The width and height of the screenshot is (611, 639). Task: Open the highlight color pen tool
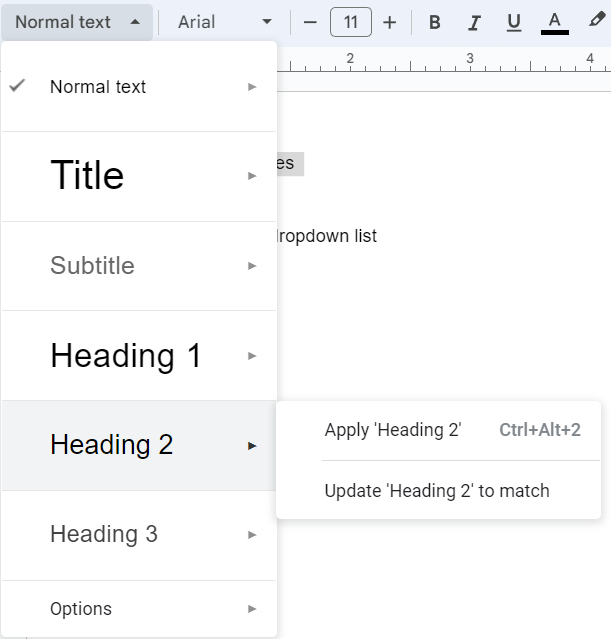pyautogui.click(x=596, y=20)
